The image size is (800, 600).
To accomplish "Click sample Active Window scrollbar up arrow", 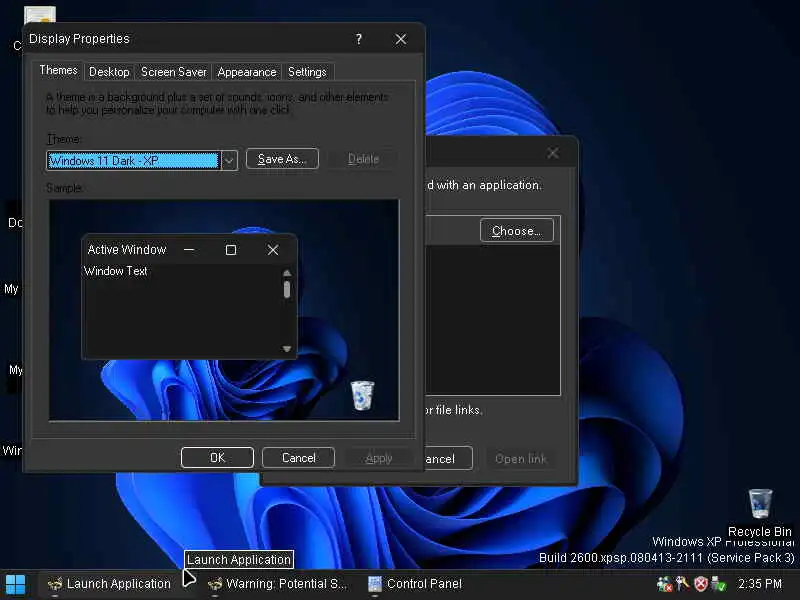I will click(287, 273).
